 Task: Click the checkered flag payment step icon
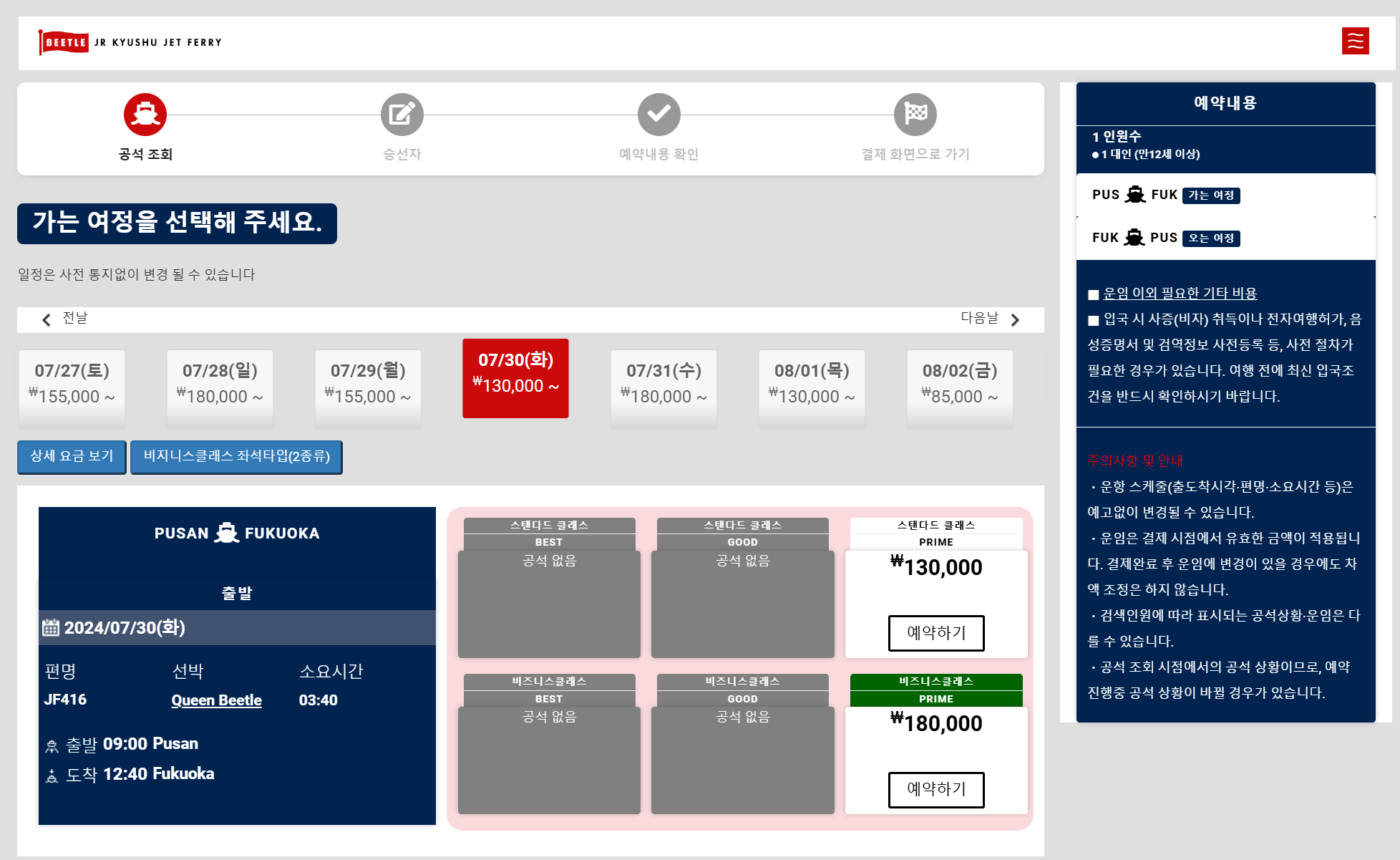pyautogui.click(x=915, y=115)
